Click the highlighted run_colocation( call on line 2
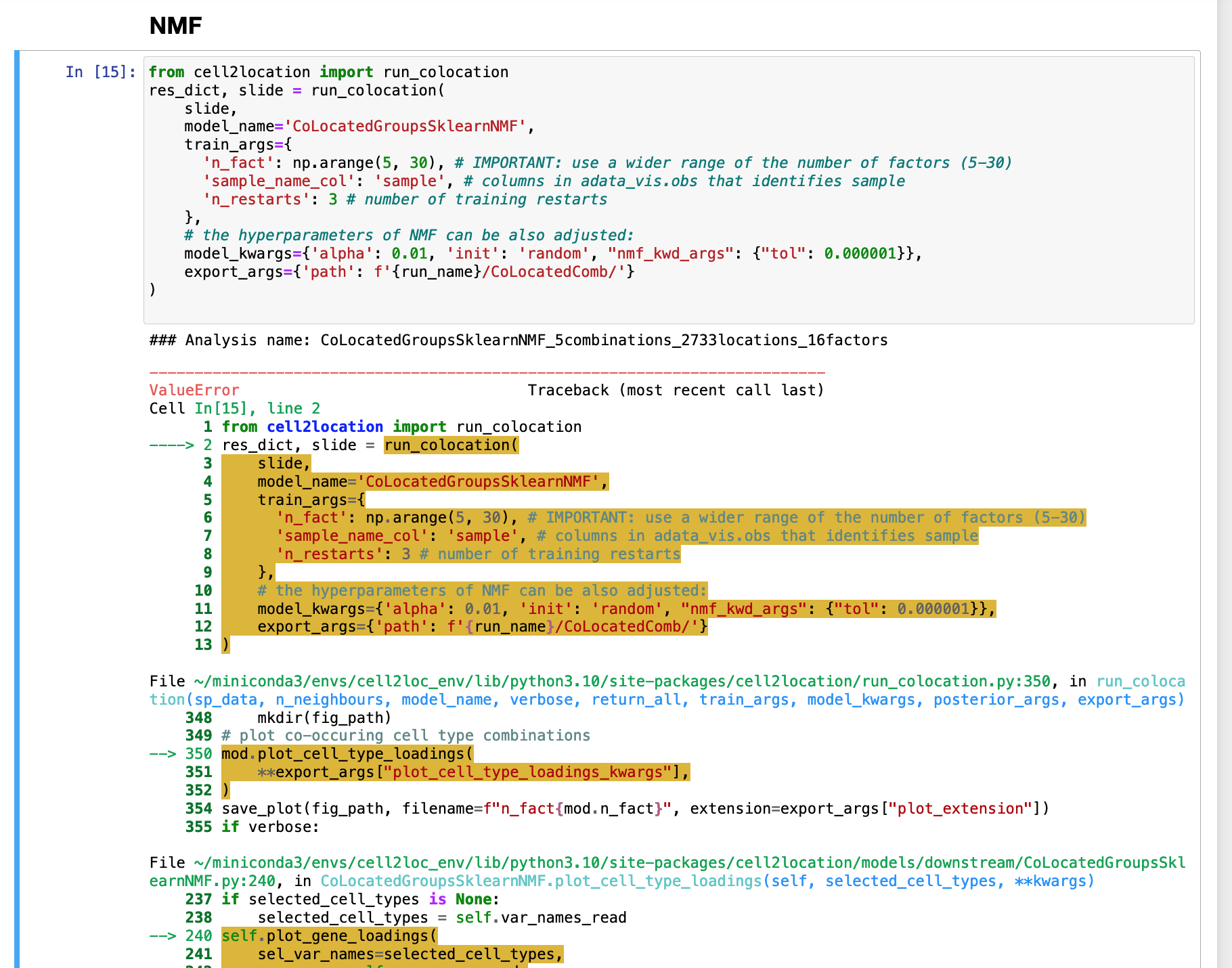This screenshot has height=968, width=1232. pos(450,445)
